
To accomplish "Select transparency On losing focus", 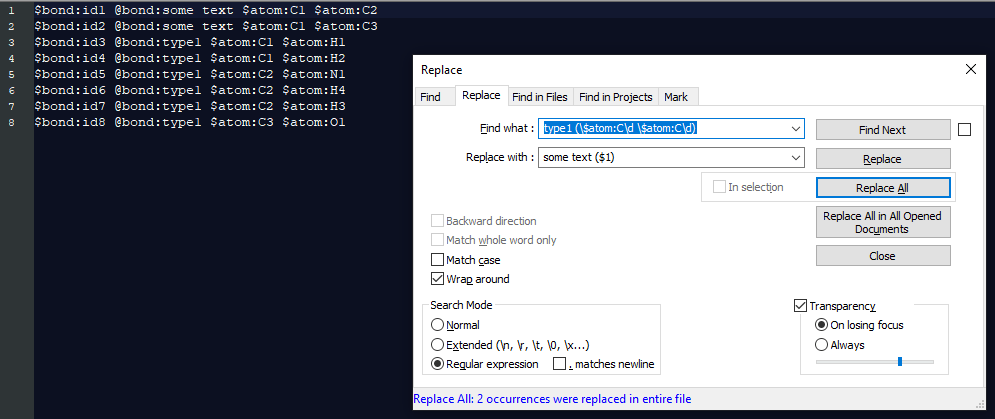I will [821, 325].
